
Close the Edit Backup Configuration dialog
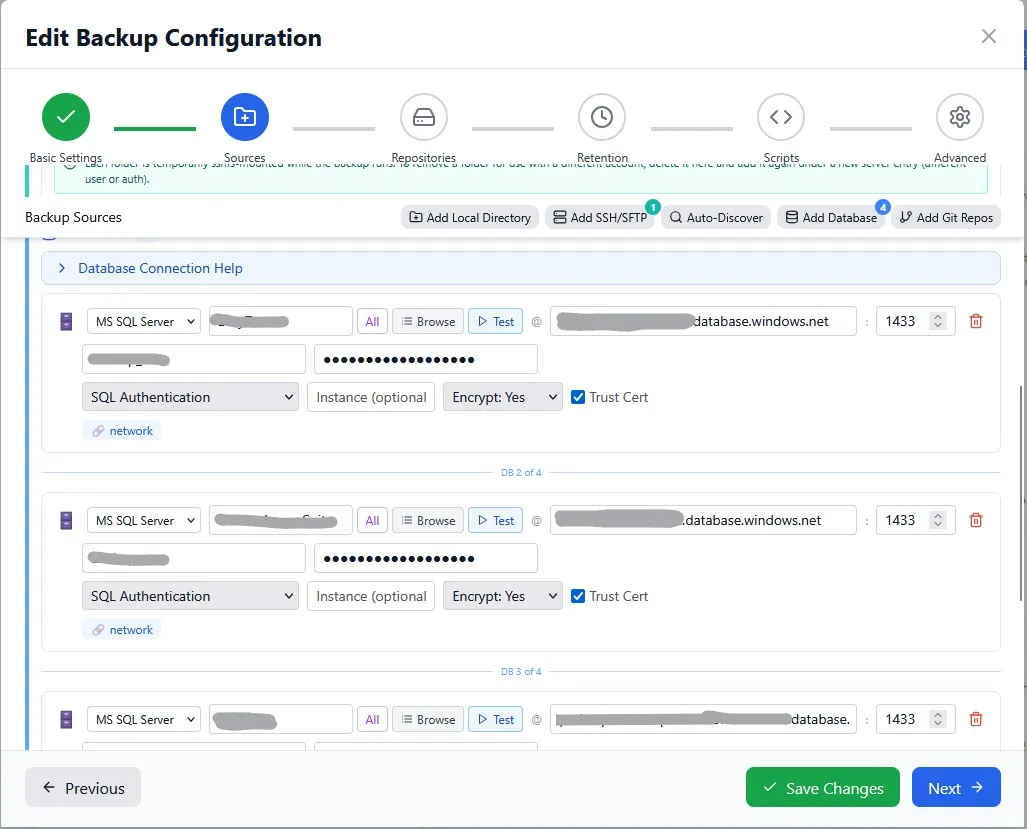(x=988, y=36)
